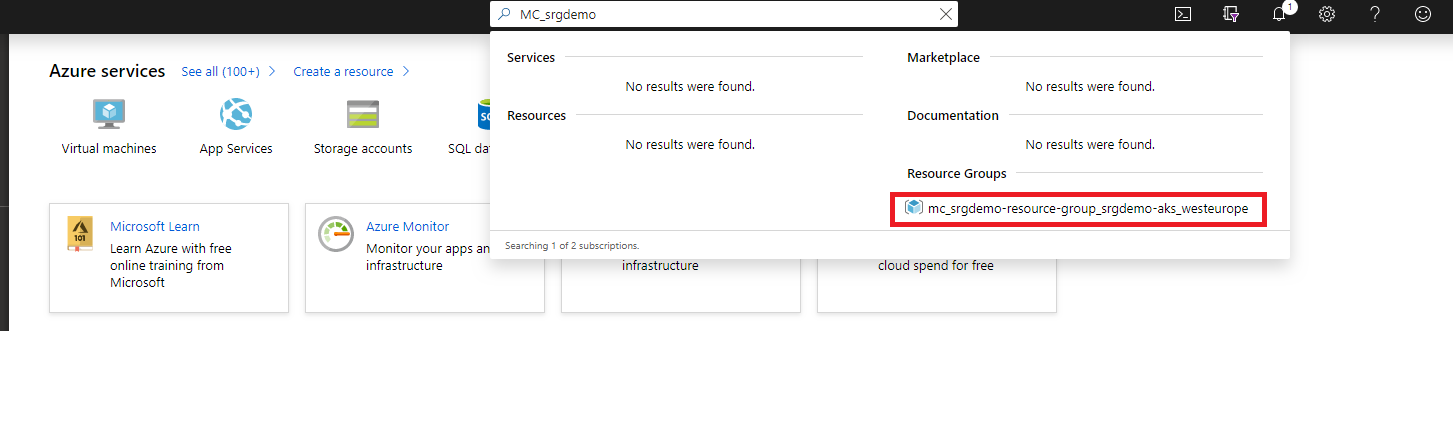The image size is (1453, 426).
Task: Open the Microsoft Learn link
Action: [x=155, y=227]
